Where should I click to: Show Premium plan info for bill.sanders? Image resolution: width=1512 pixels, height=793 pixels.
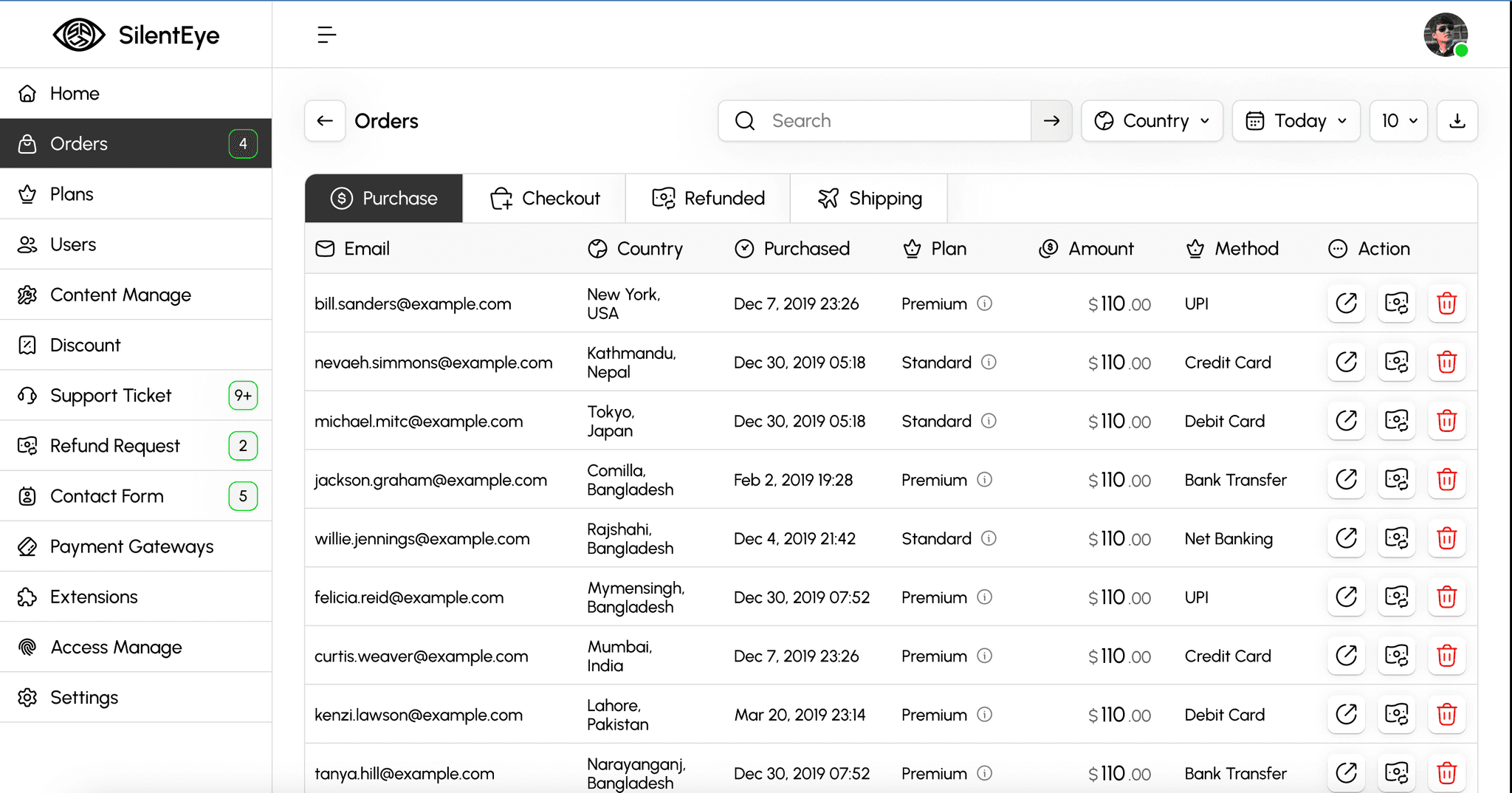point(985,303)
